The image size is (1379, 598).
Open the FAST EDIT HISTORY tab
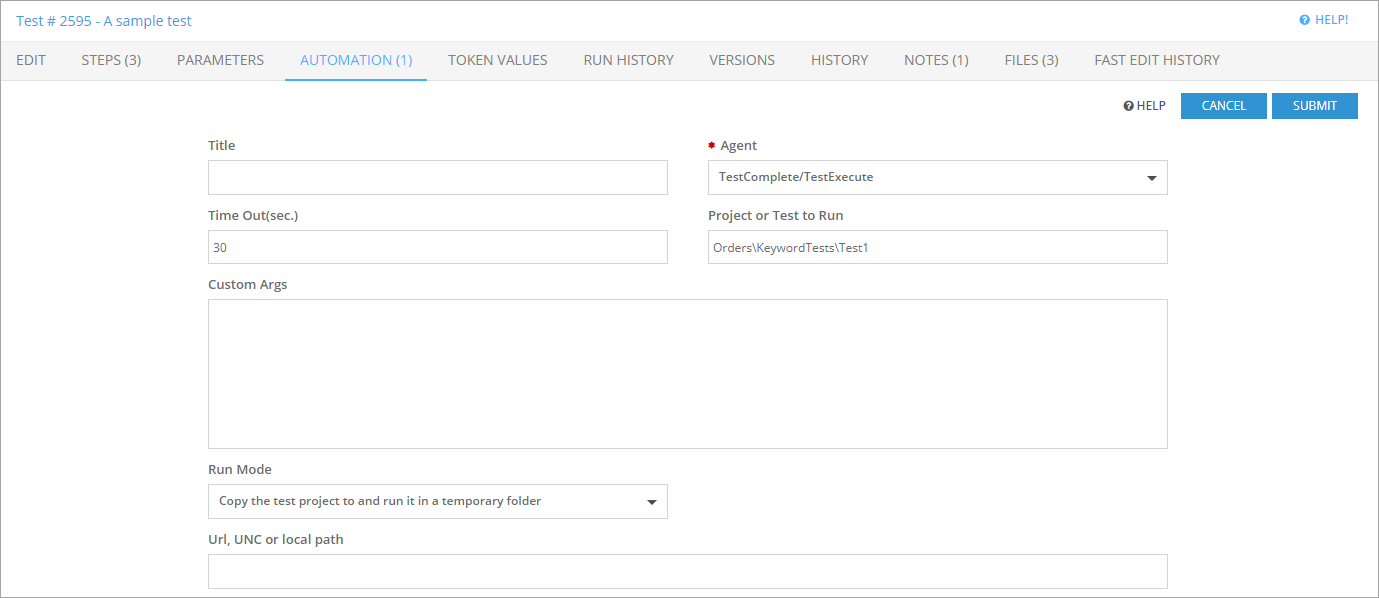point(1156,60)
